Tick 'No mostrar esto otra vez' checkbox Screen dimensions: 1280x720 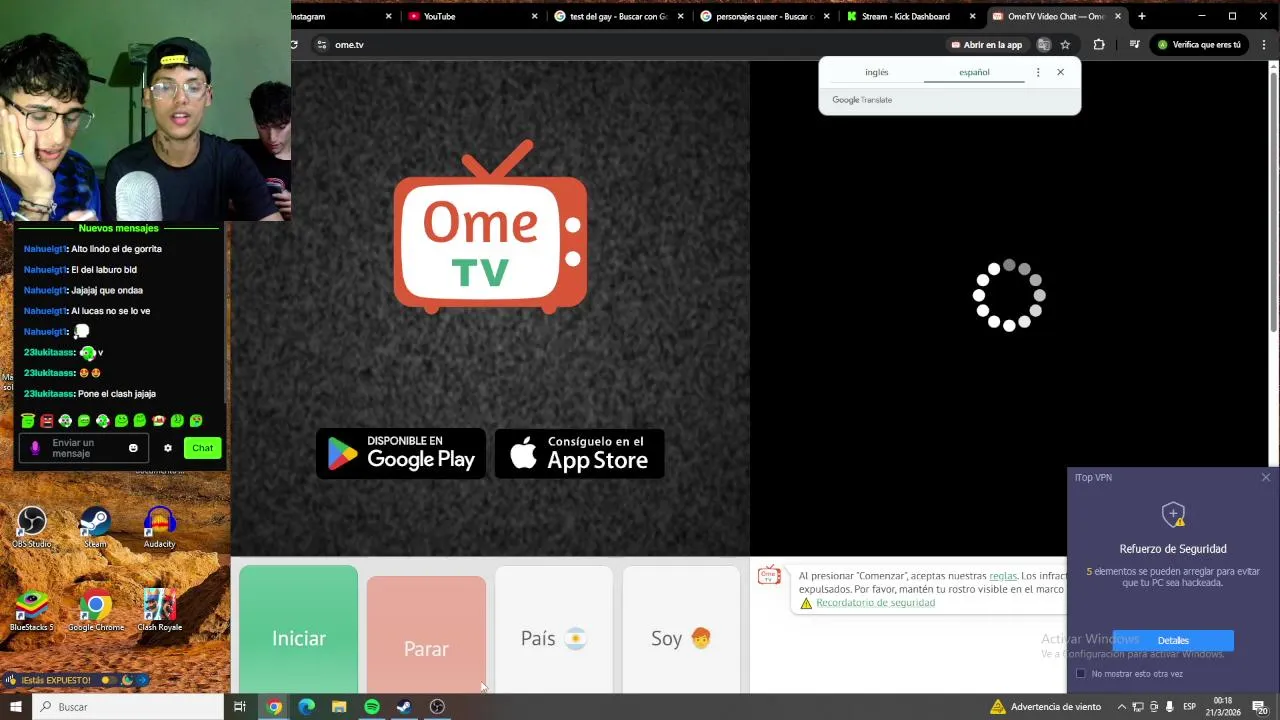click(x=1081, y=674)
